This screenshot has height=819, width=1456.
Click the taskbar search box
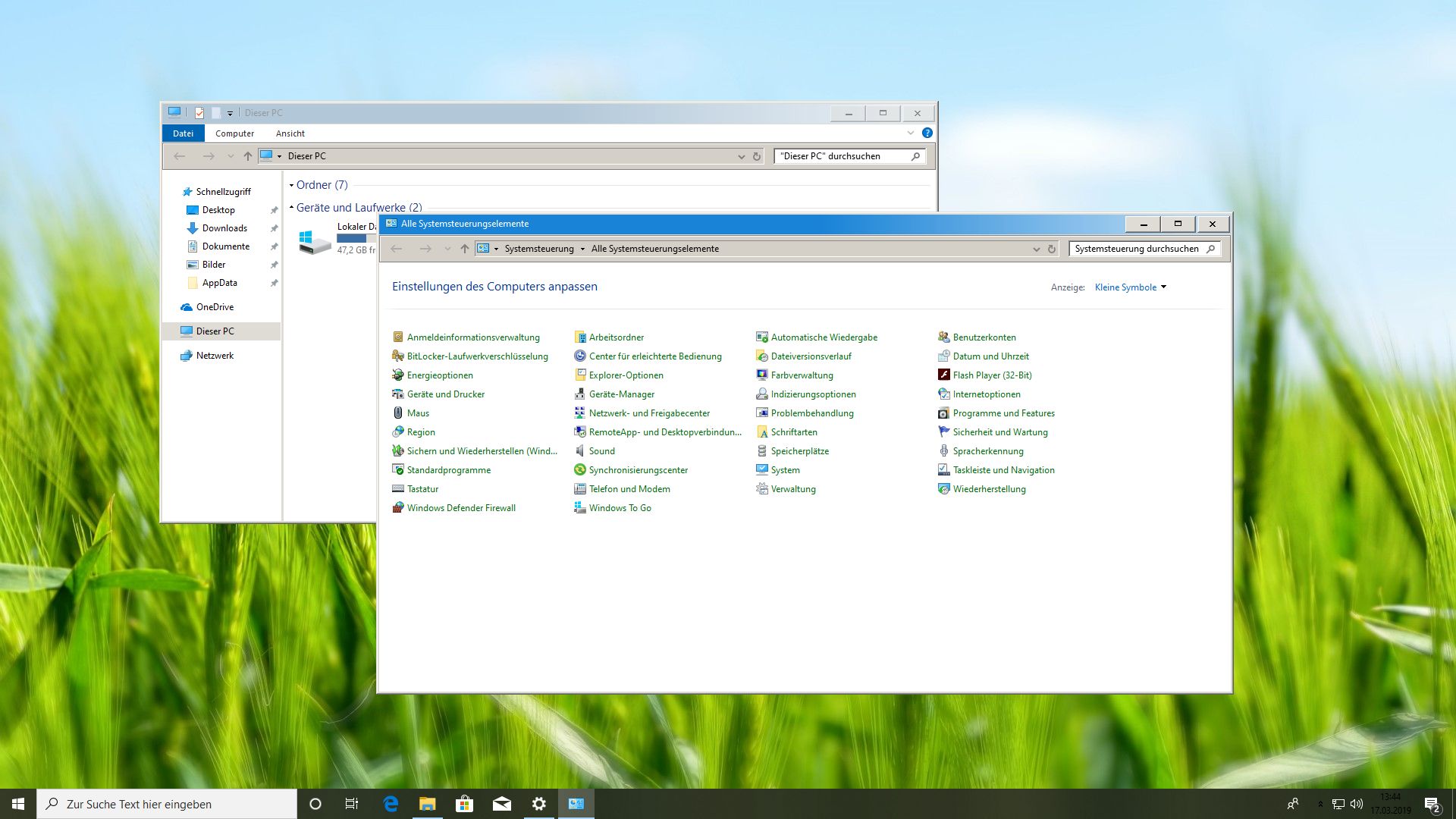tap(167, 804)
